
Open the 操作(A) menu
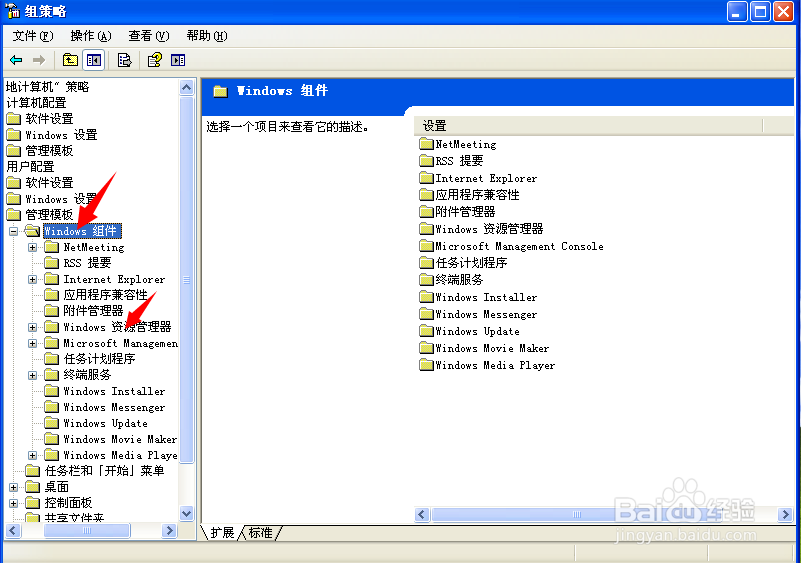[91, 36]
